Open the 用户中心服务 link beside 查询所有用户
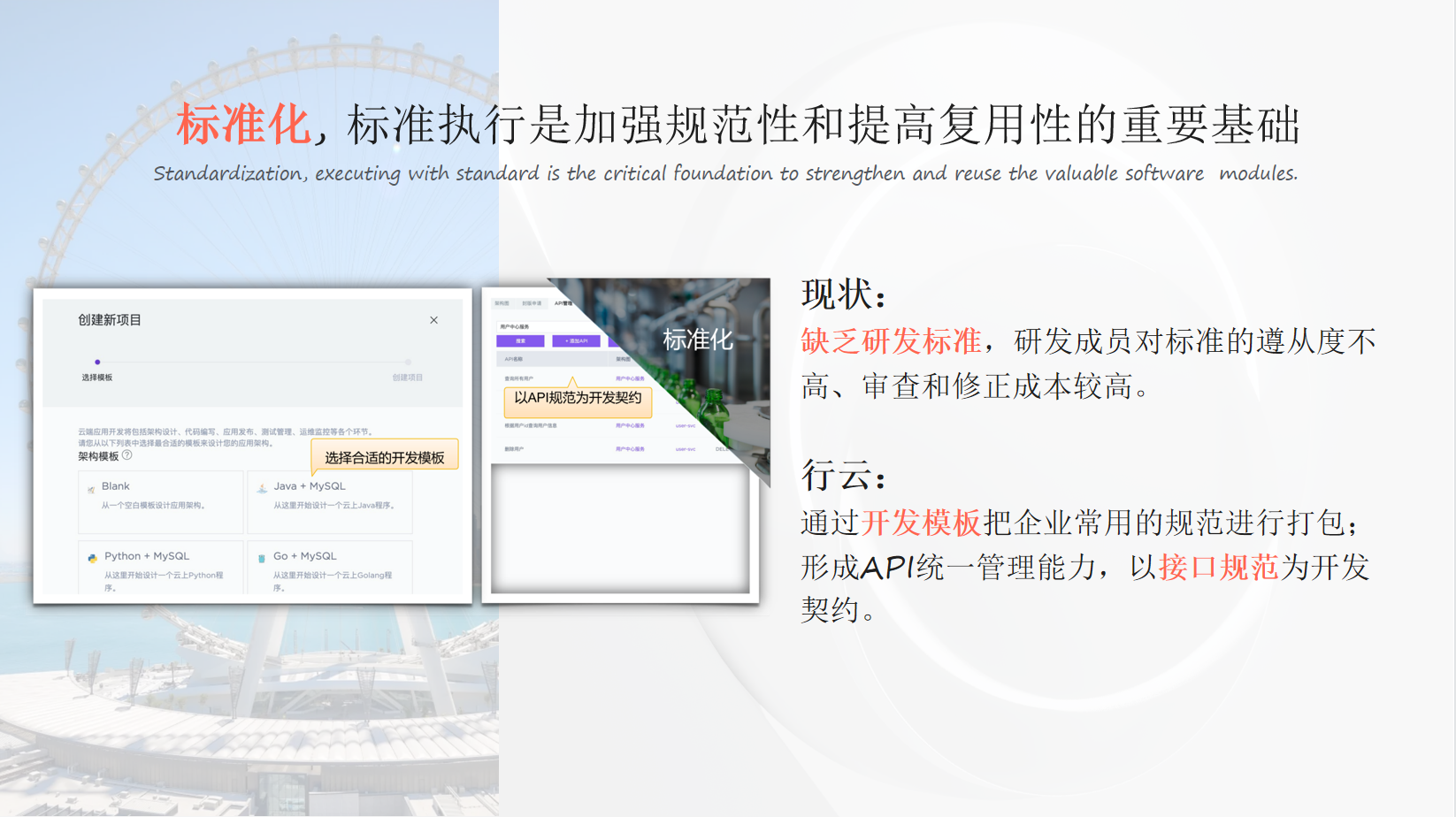1456x817 pixels. [x=631, y=378]
